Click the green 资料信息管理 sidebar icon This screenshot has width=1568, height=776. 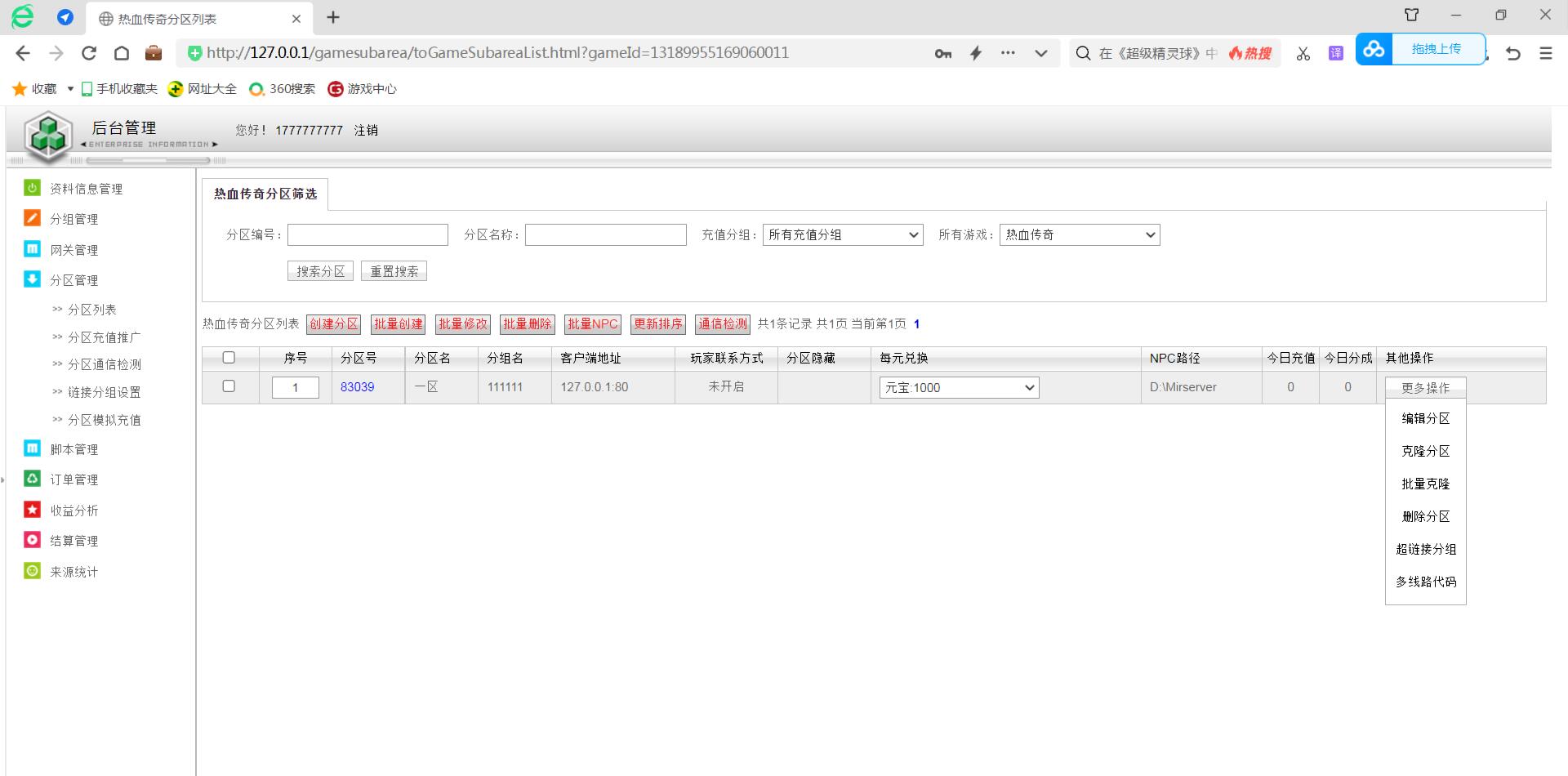tap(32, 188)
